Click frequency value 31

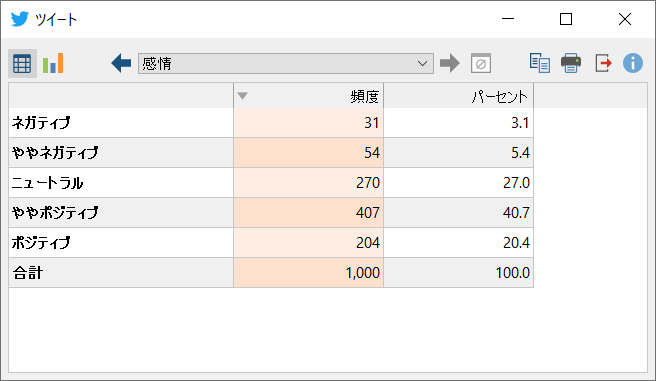372,123
